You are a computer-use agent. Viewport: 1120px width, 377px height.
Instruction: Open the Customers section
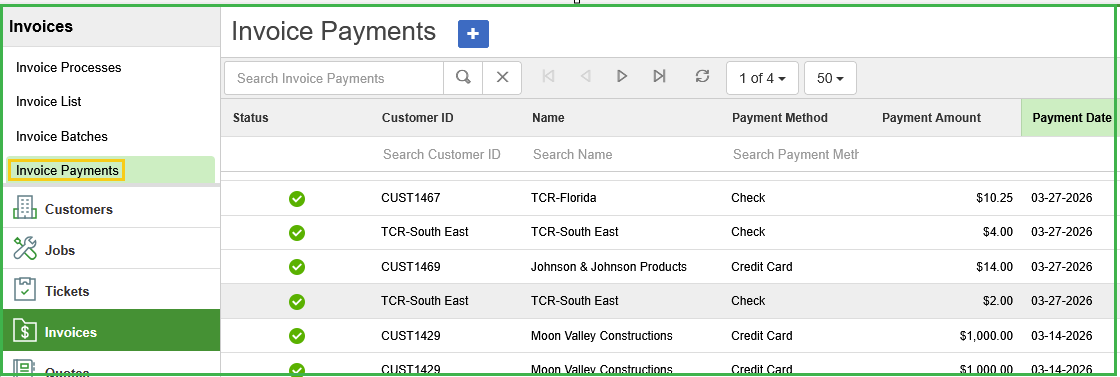(x=111, y=209)
